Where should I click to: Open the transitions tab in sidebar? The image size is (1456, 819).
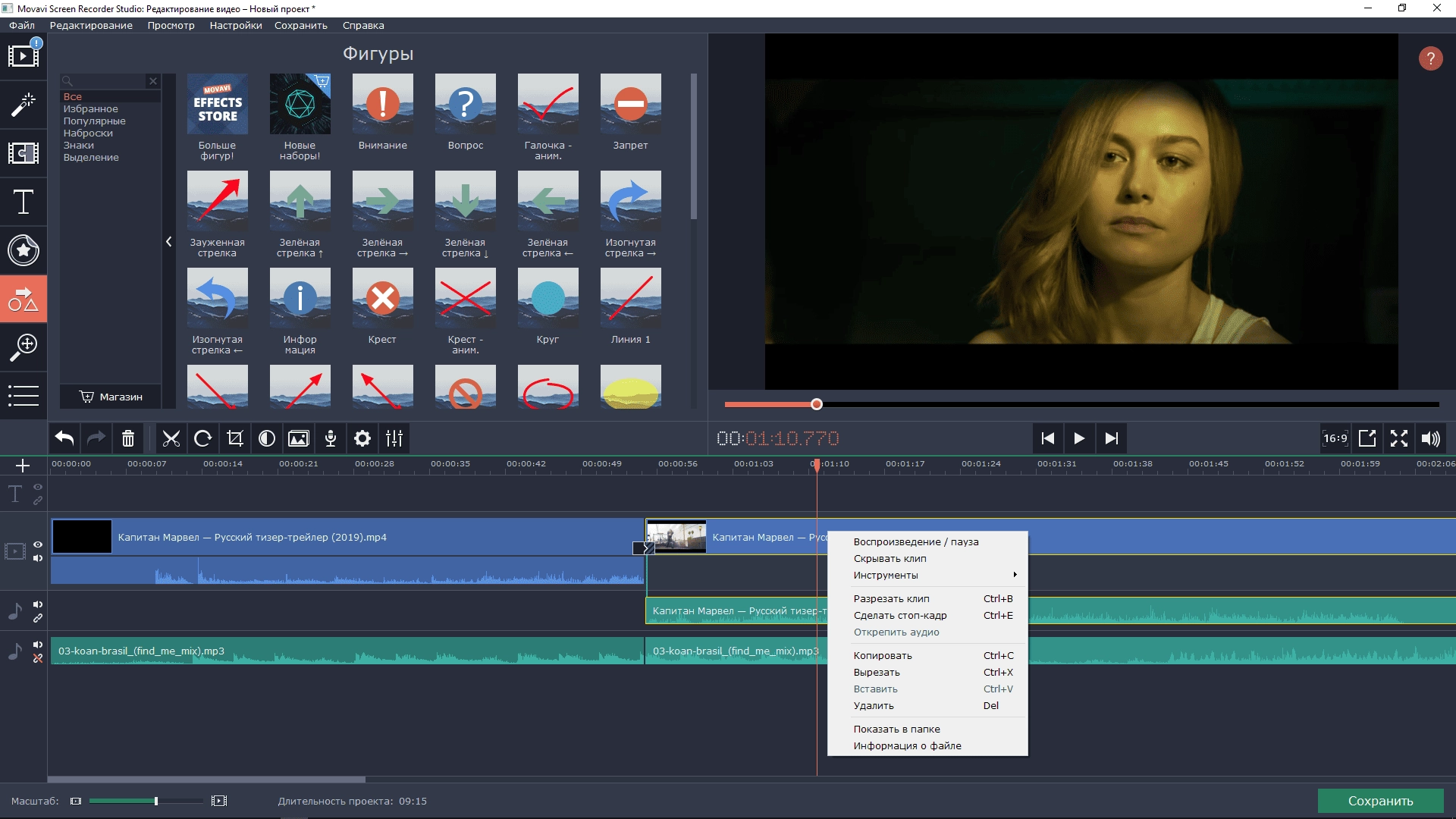pos(24,153)
